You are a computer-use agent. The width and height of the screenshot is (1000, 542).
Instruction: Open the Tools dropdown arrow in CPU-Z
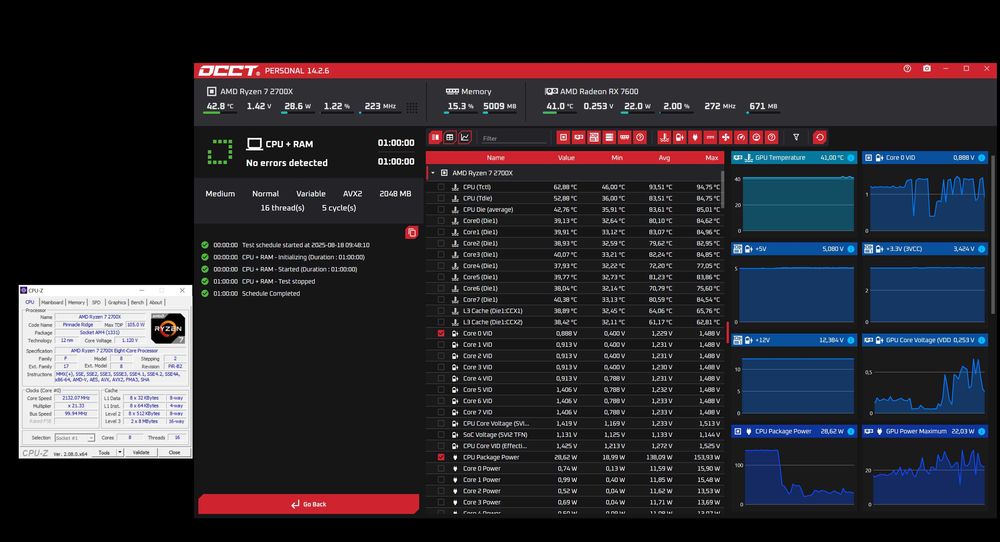coord(119,452)
